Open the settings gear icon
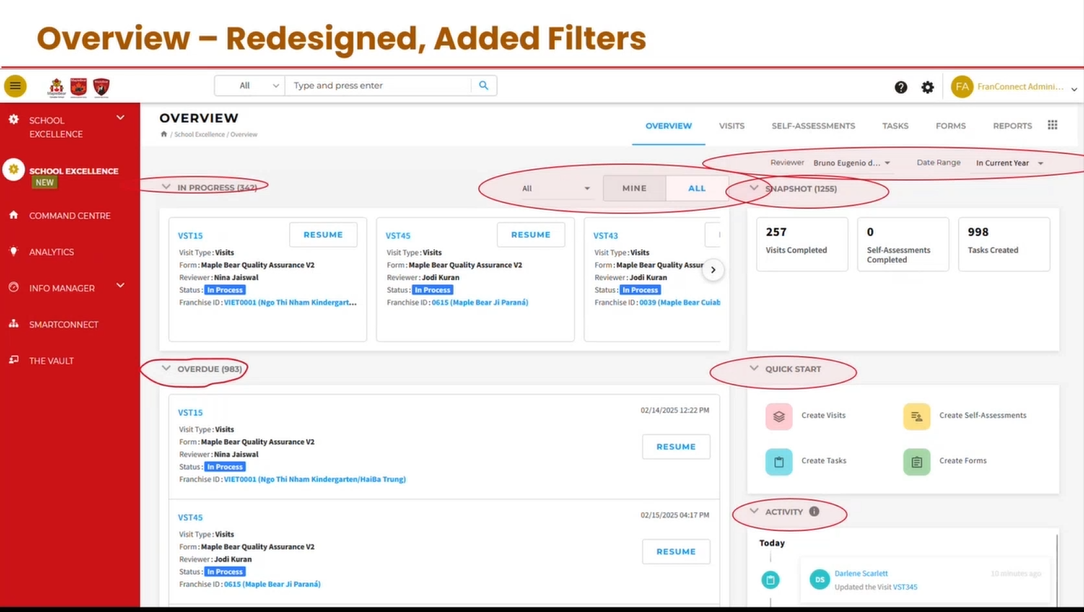 click(927, 87)
